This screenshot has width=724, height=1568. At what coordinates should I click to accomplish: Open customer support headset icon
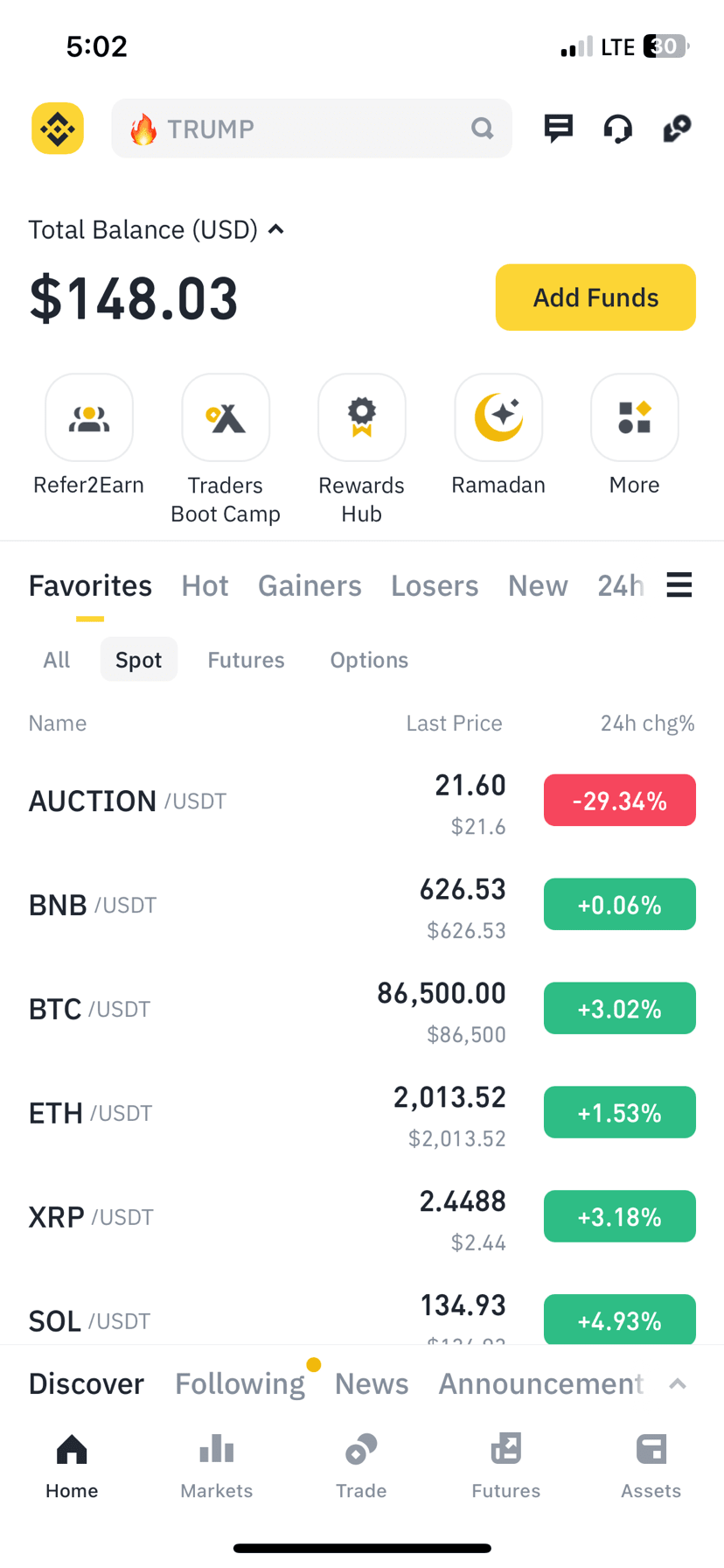point(617,129)
